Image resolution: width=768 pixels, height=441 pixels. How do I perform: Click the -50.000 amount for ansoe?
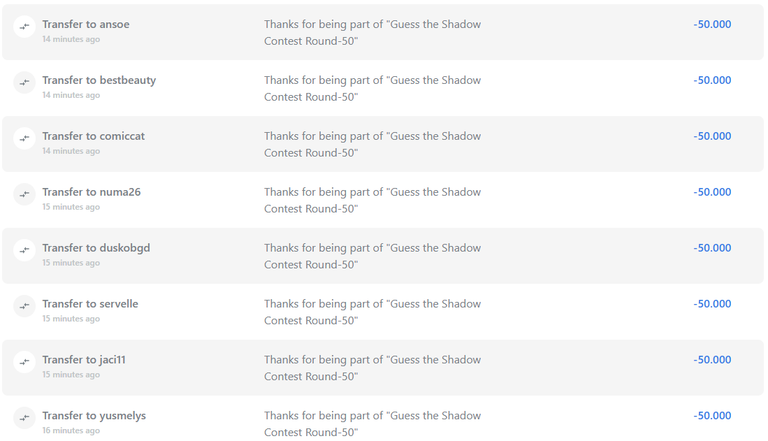(712, 24)
